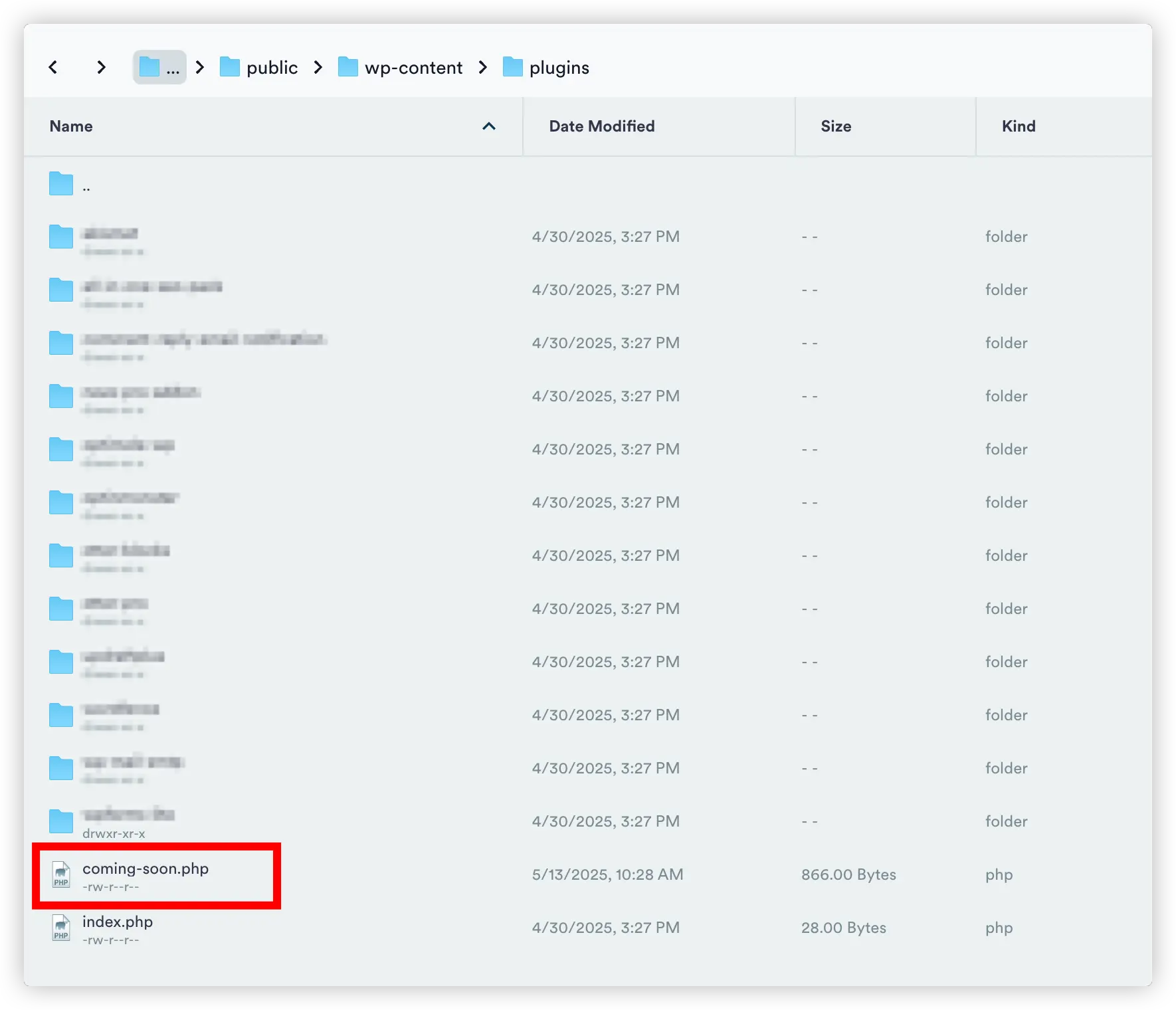
Task: Click index.php's date 4/30/2025, 3:27 PM
Action: click(605, 928)
